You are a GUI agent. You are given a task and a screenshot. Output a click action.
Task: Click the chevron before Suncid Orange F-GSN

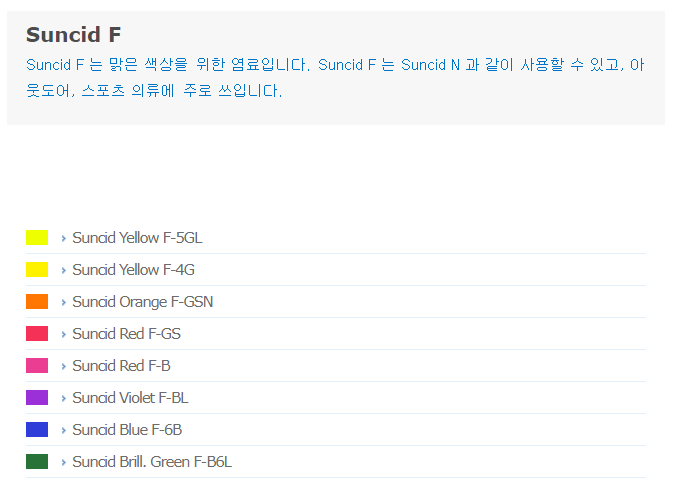tap(64, 303)
